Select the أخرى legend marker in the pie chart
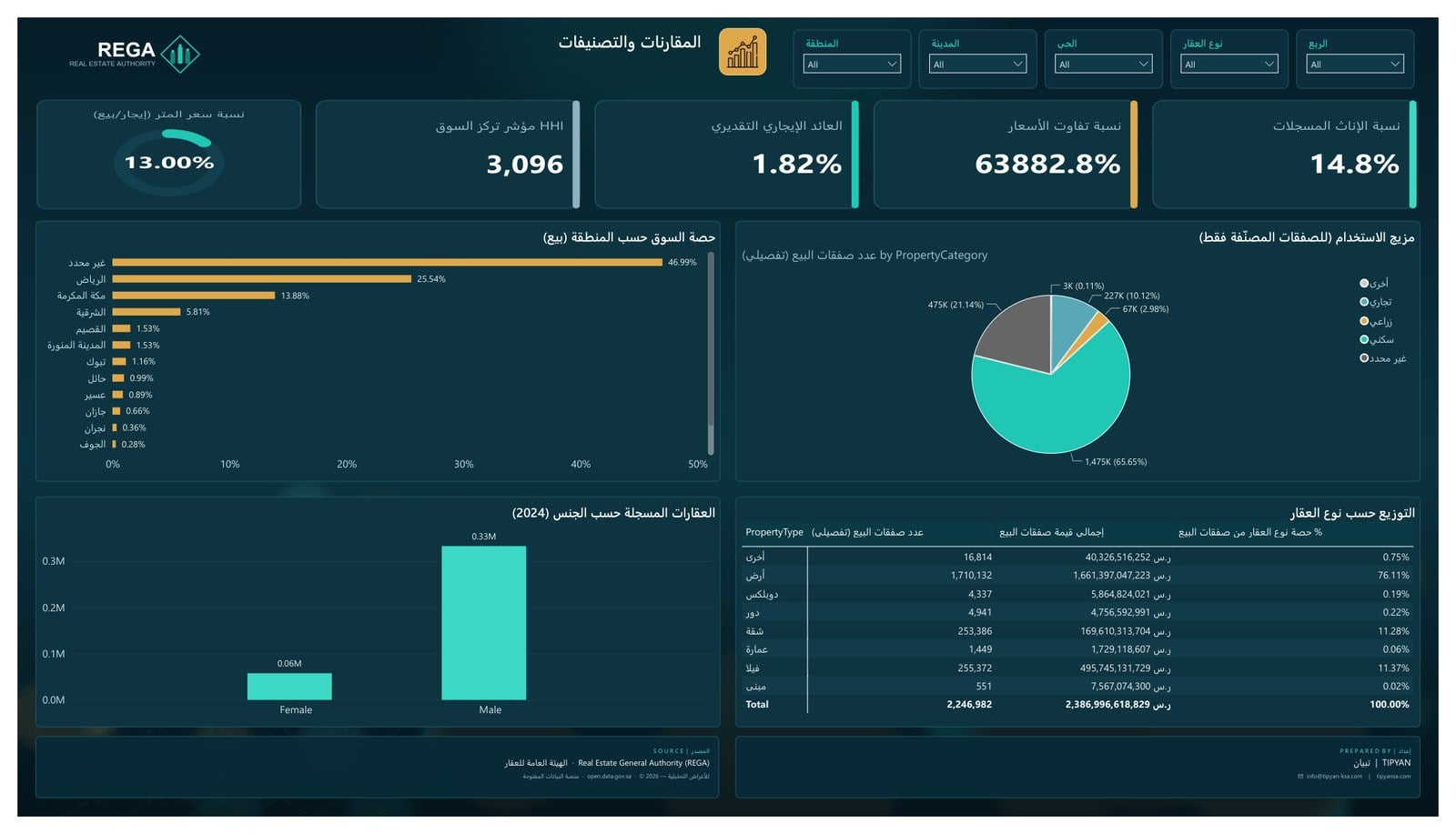Screen dimensions: 1456x834 1364,284
